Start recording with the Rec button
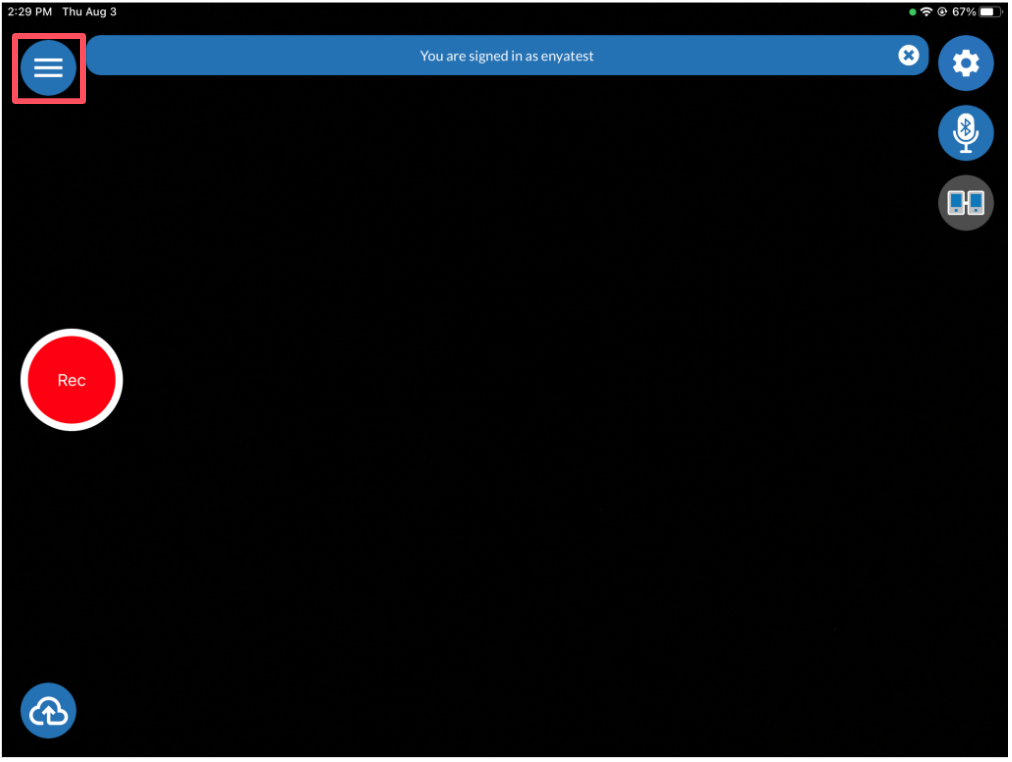The width and height of the screenshot is (1012, 762). tap(72, 380)
